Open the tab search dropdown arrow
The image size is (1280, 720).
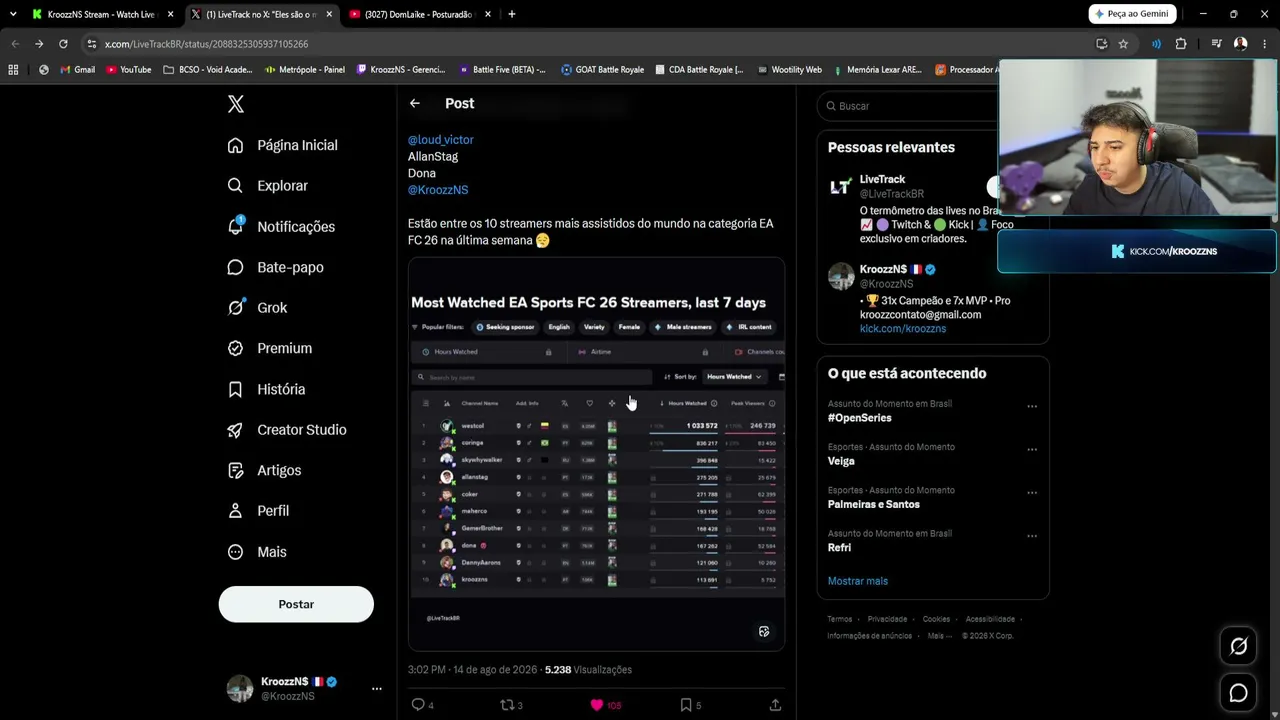tap(15, 14)
